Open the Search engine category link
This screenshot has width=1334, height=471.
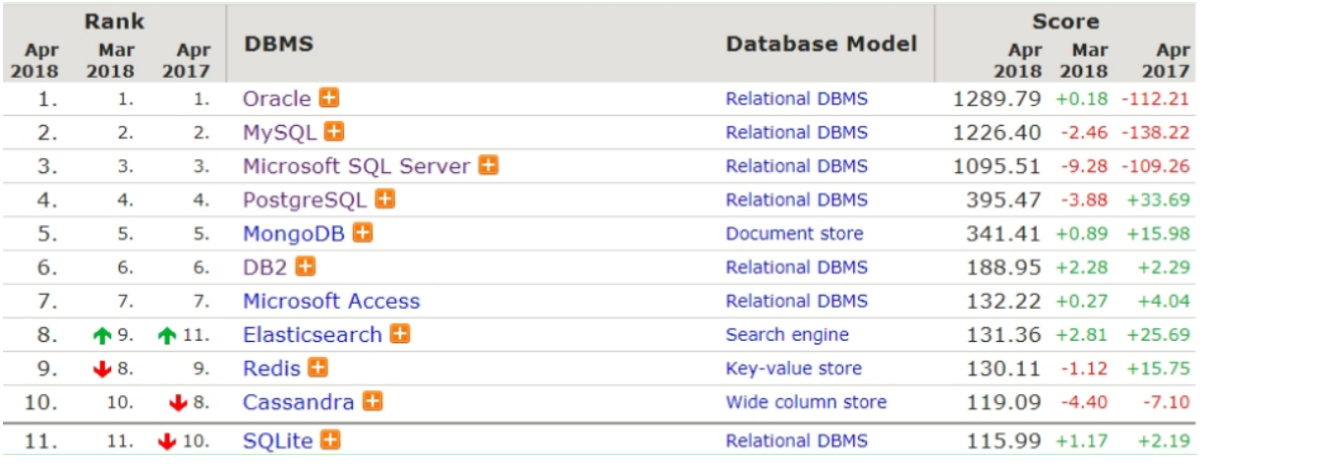point(787,335)
